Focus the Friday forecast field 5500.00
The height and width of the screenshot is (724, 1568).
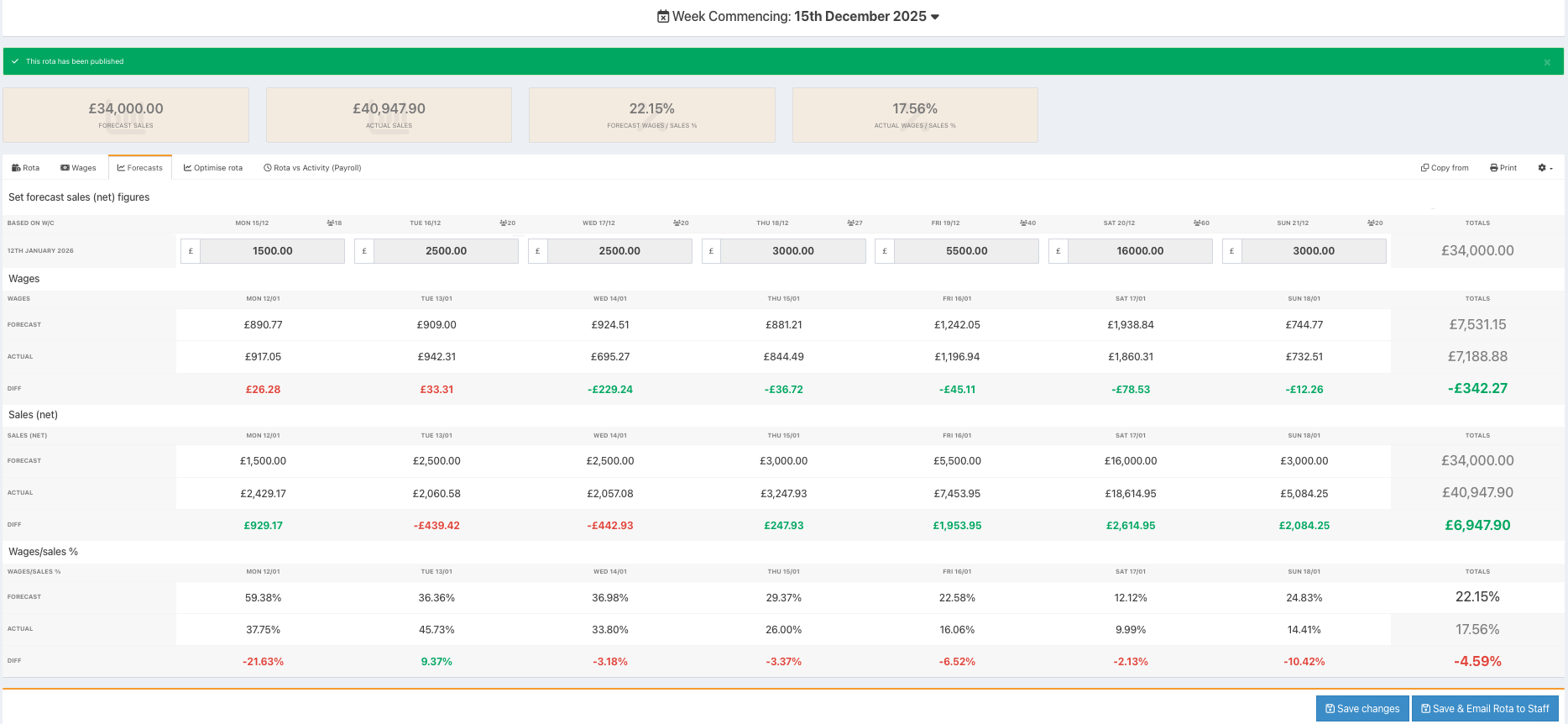[x=966, y=251]
